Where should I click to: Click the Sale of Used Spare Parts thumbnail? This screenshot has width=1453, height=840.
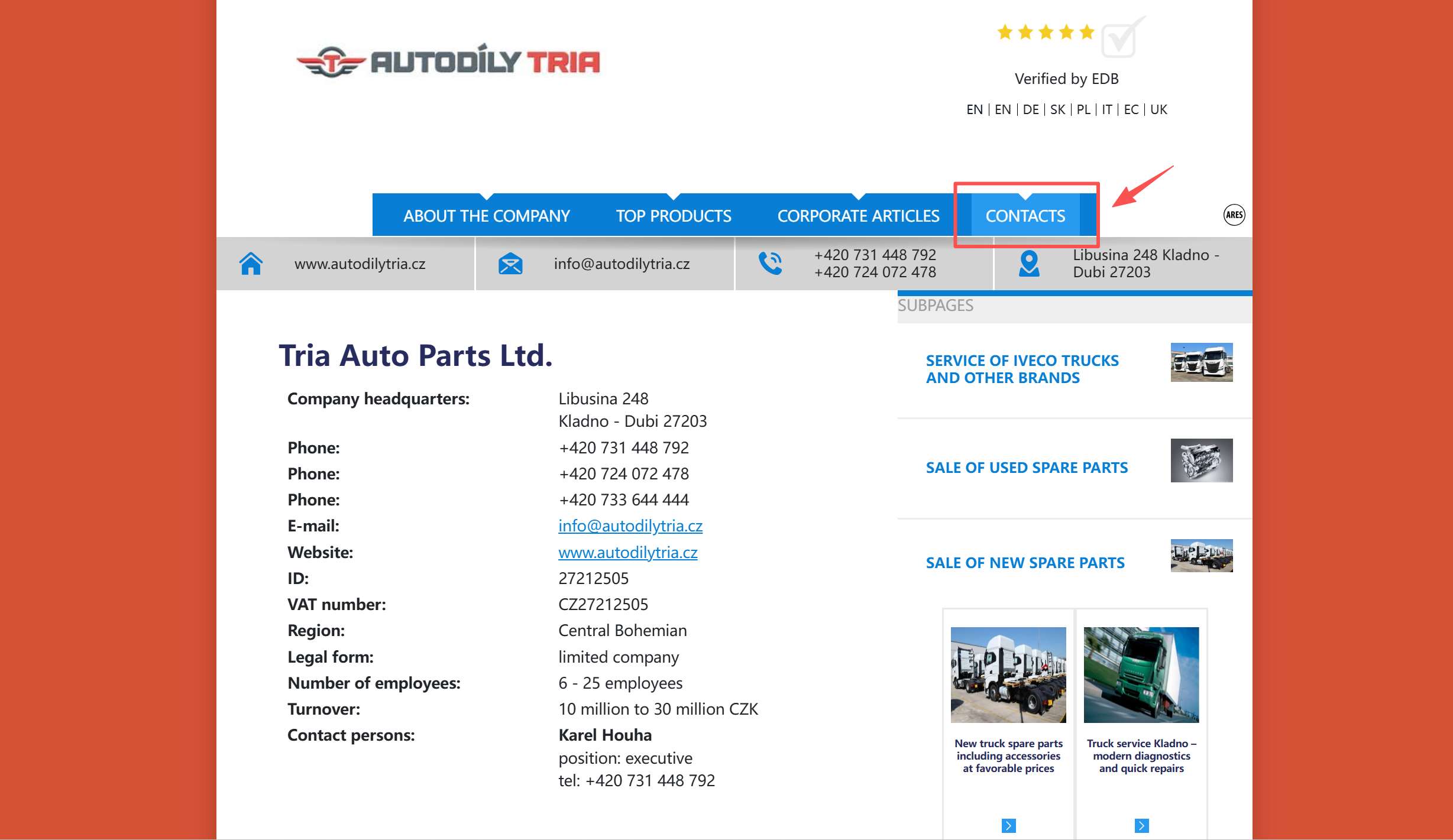[x=1201, y=460]
